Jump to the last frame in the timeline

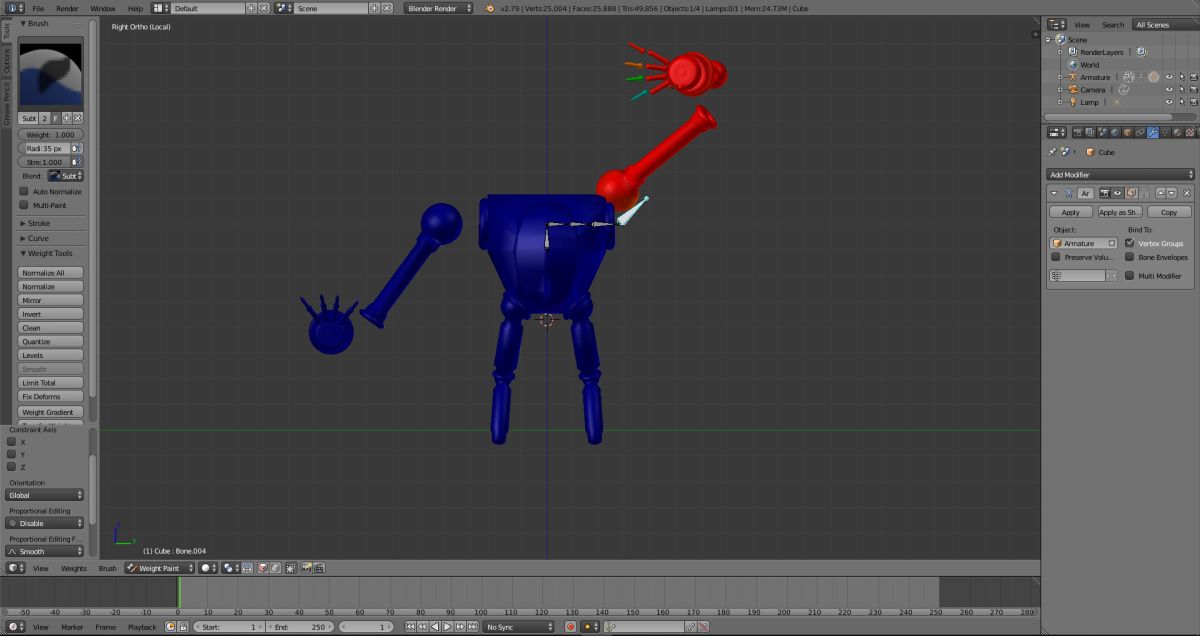pos(473,627)
